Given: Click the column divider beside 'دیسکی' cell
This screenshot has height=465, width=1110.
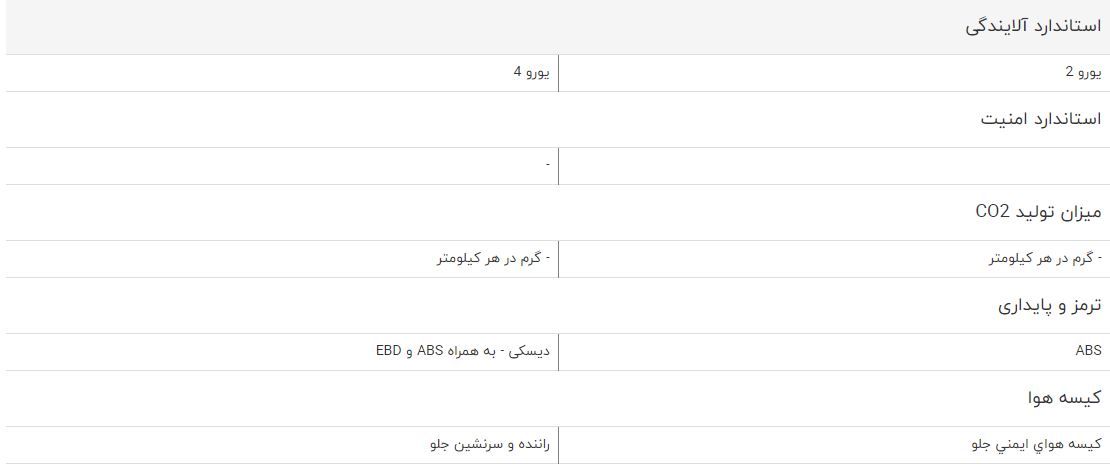Looking at the screenshot, I should pyautogui.click(x=558, y=352).
